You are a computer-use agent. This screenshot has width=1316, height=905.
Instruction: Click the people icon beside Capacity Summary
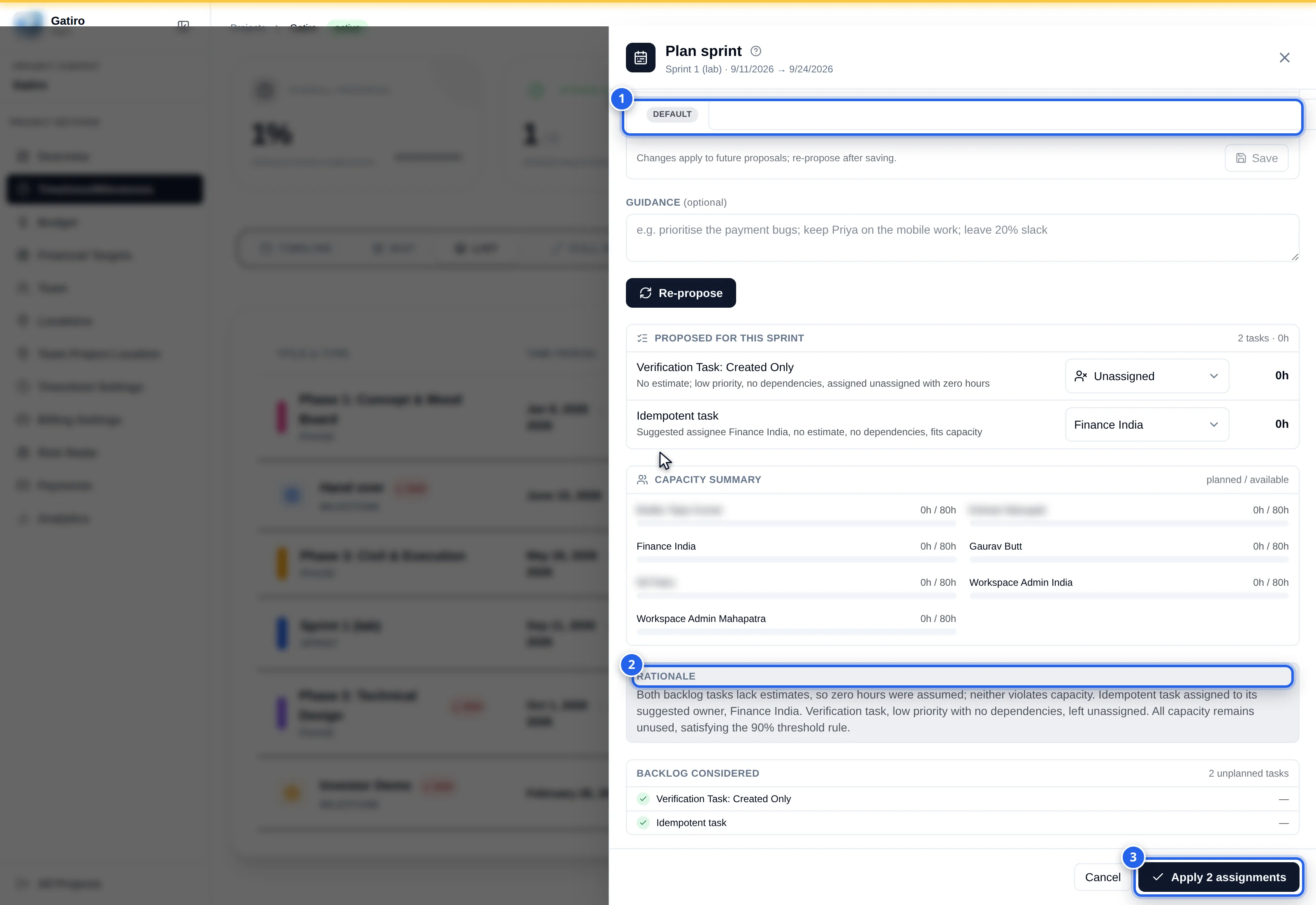click(x=642, y=480)
